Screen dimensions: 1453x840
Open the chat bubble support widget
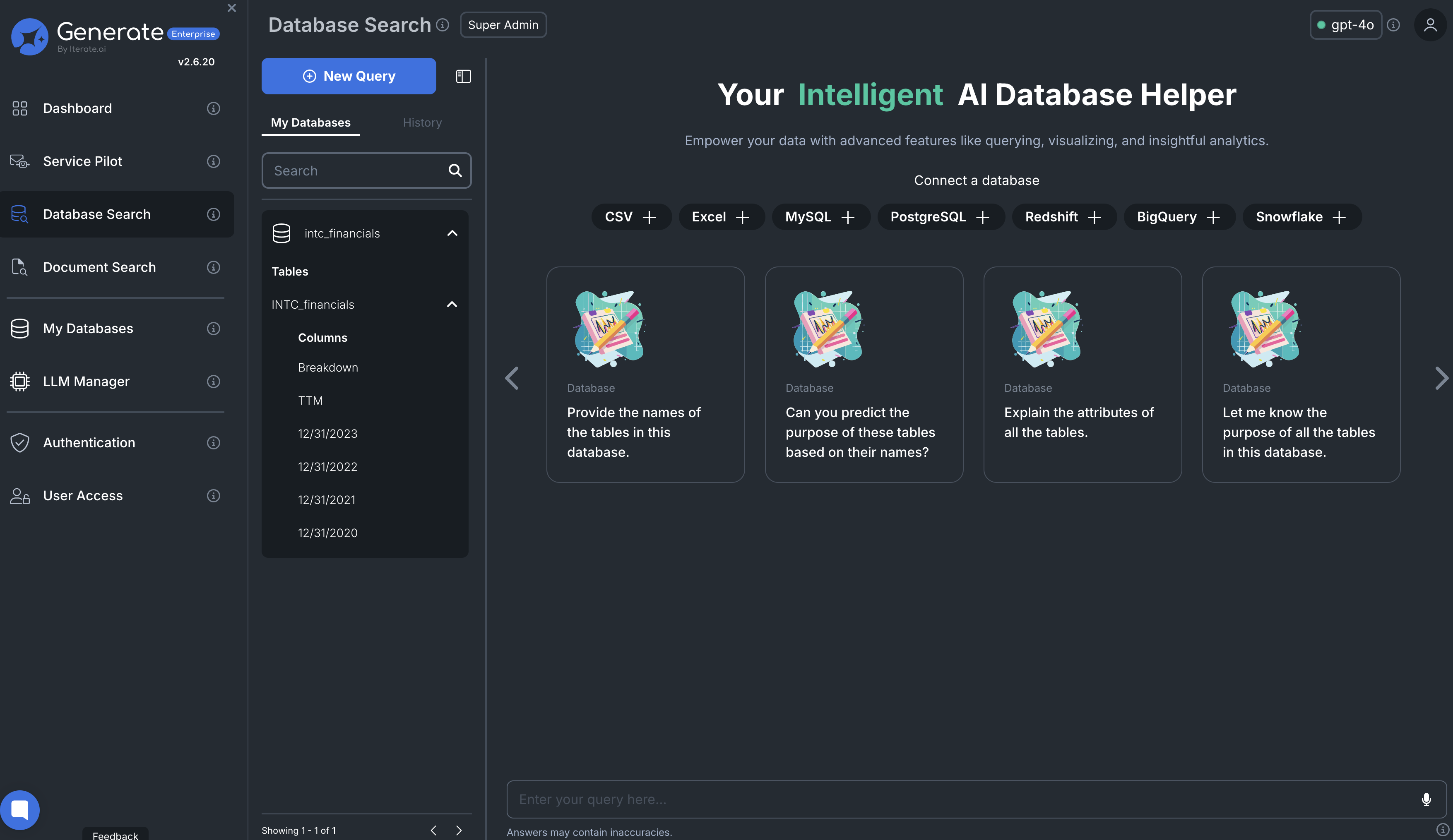(x=19, y=810)
